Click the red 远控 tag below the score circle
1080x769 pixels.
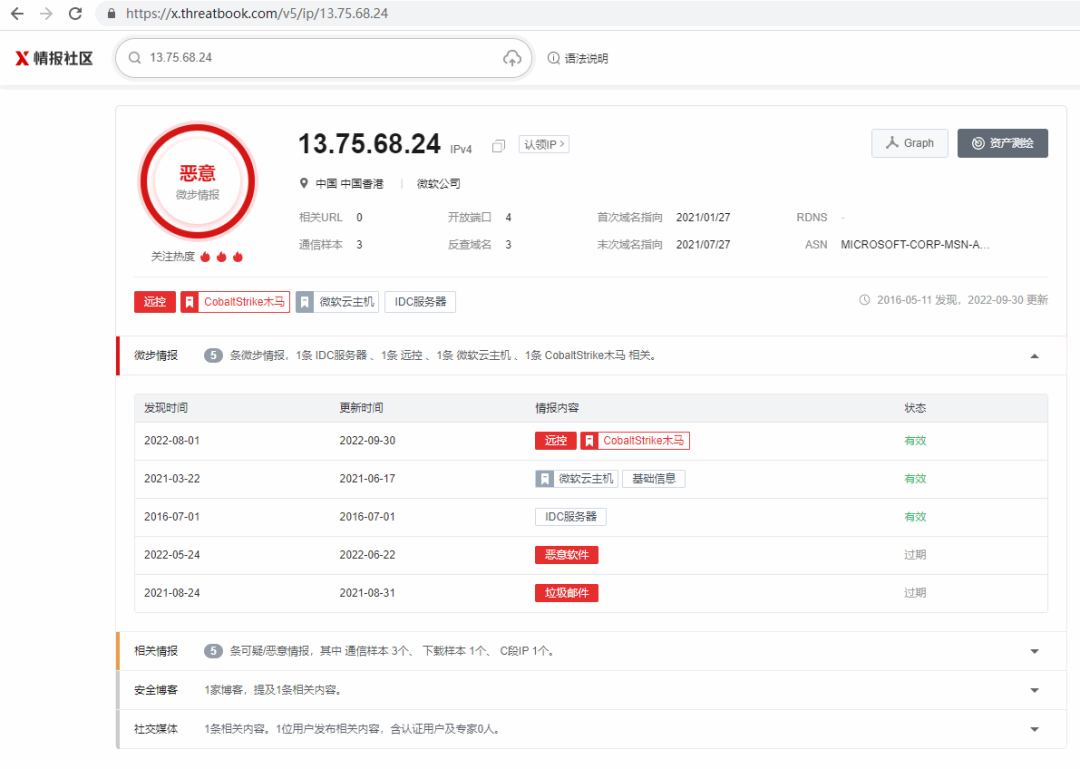155,302
